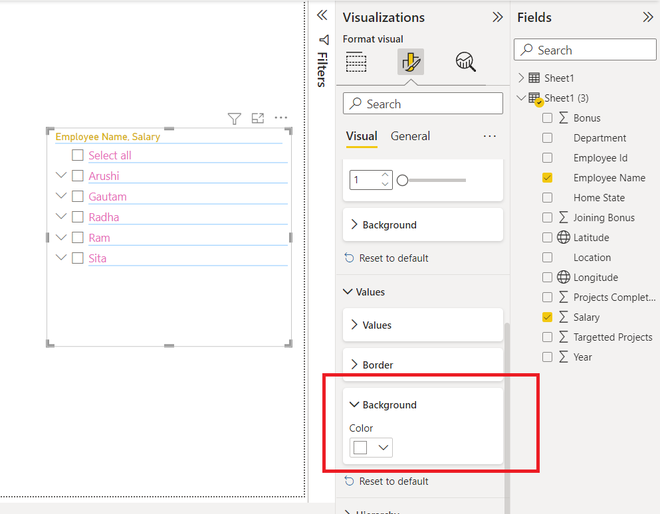Expand the Sheet1 table node
The image size is (660, 514).
pos(521,77)
